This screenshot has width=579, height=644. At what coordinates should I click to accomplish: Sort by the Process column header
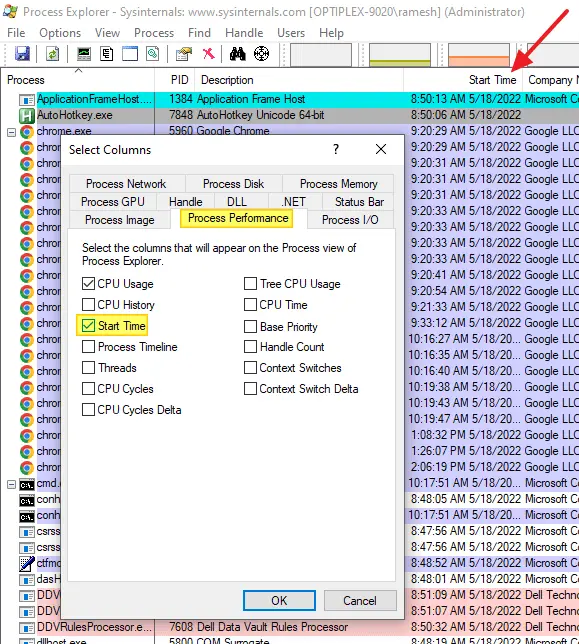pyautogui.click(x=78, y=80)
